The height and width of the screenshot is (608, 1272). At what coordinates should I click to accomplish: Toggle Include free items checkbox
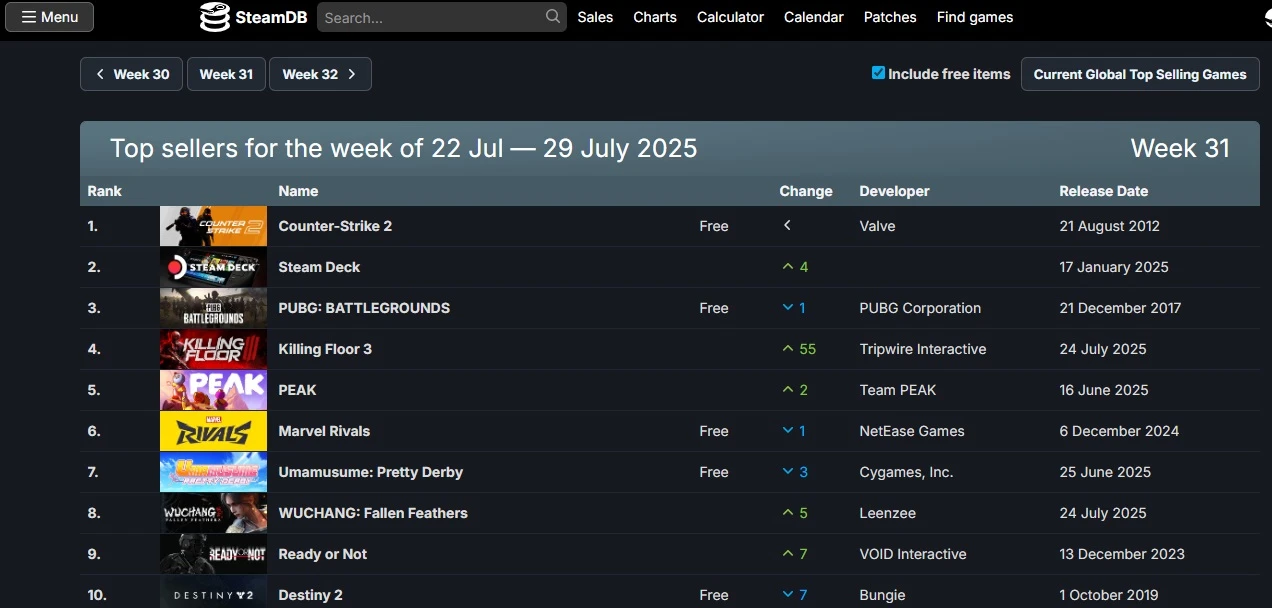click(878, 73)
